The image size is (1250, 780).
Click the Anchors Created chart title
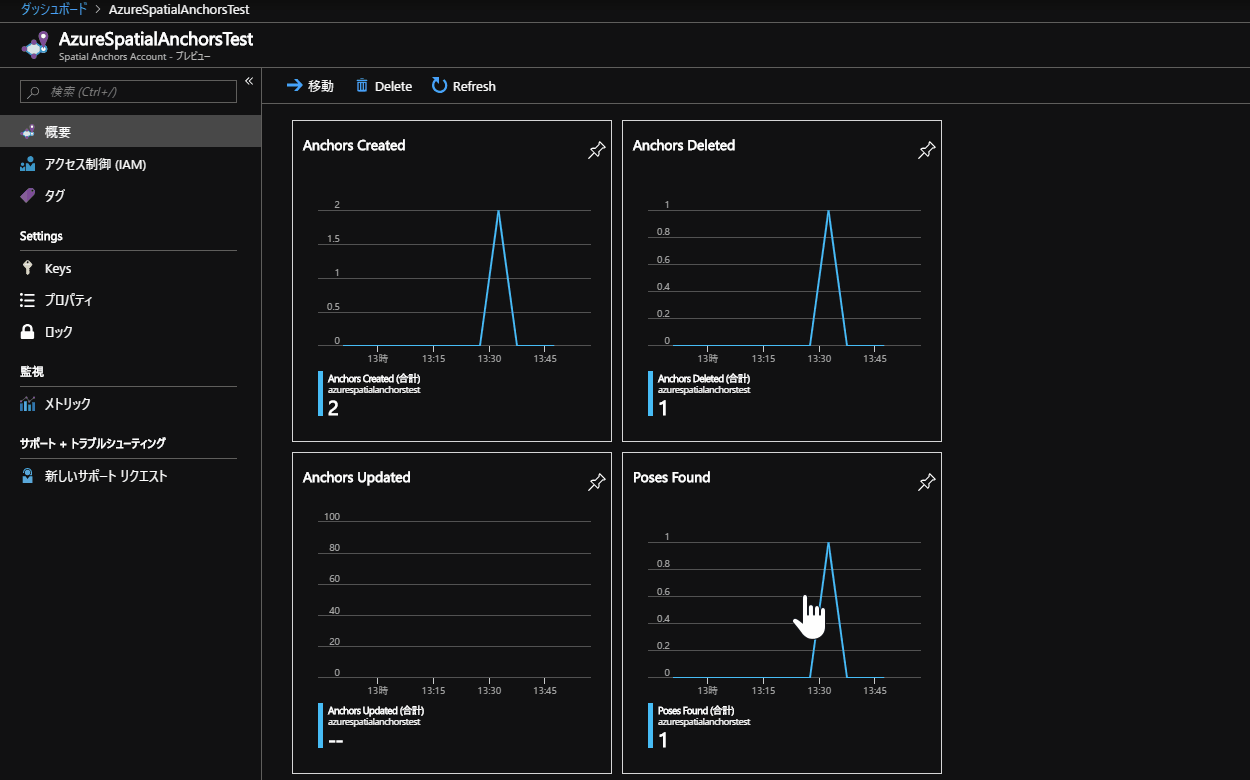[354, 145]
